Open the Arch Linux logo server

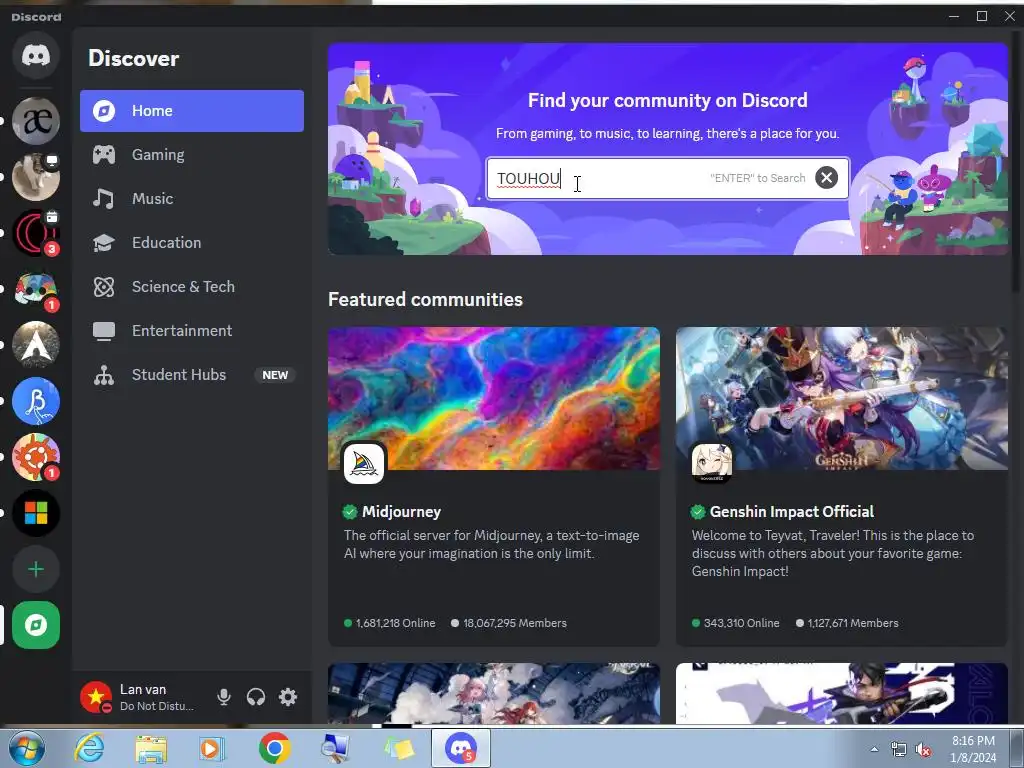coord(36,345)
